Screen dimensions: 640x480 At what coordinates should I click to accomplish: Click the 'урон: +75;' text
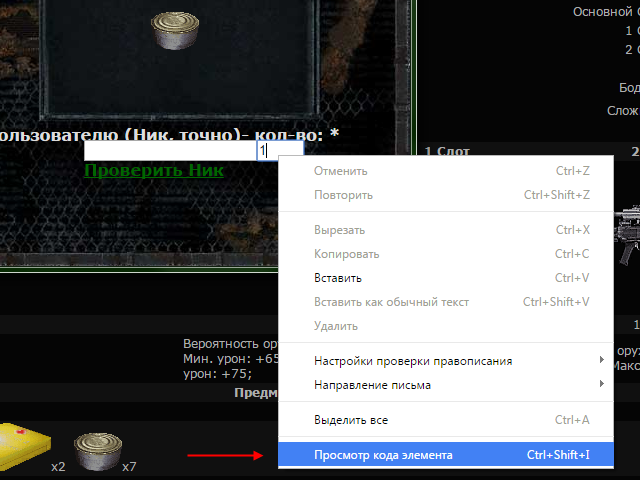click(218, 374)
